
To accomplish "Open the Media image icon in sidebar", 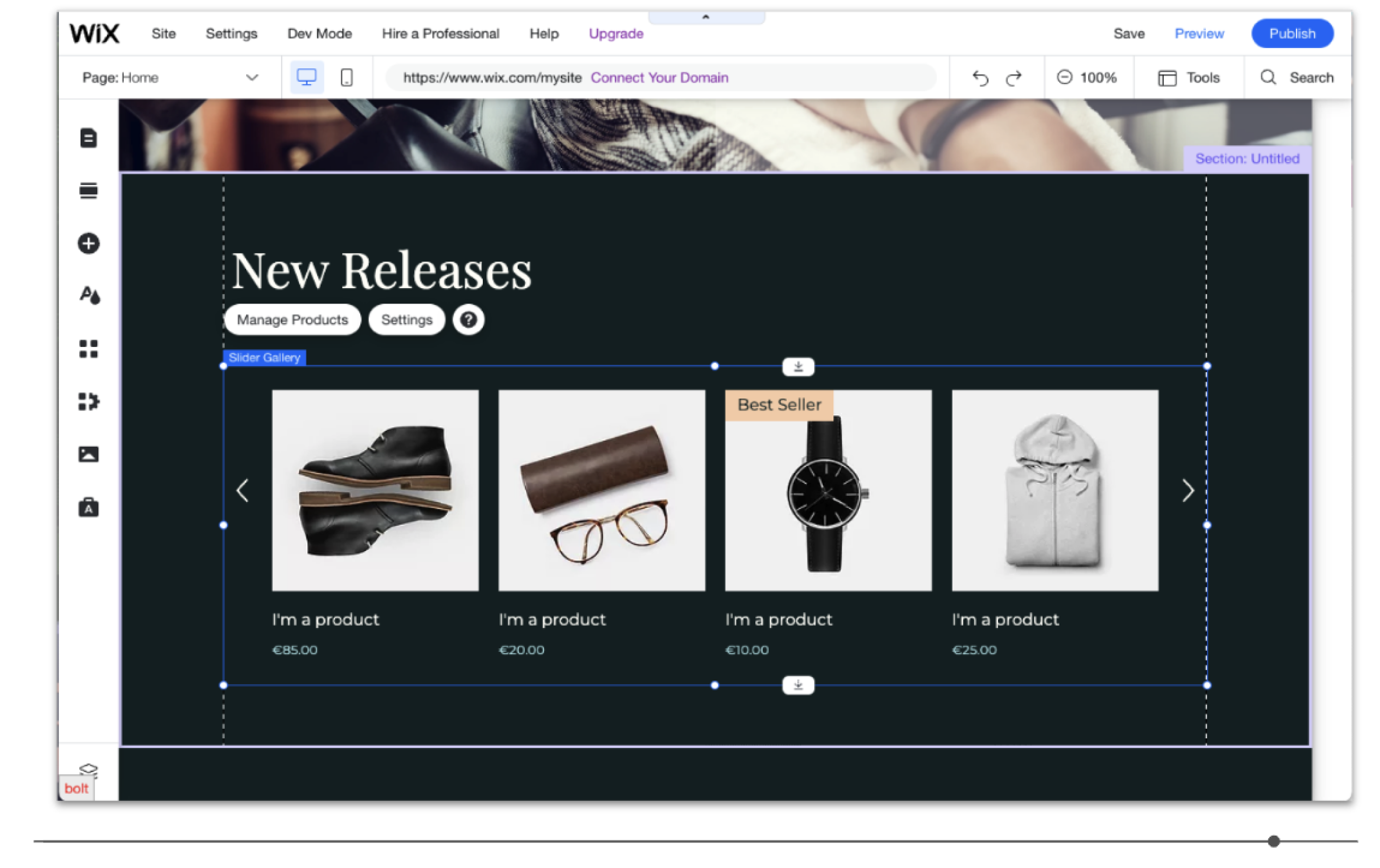I will click(88, 454).
